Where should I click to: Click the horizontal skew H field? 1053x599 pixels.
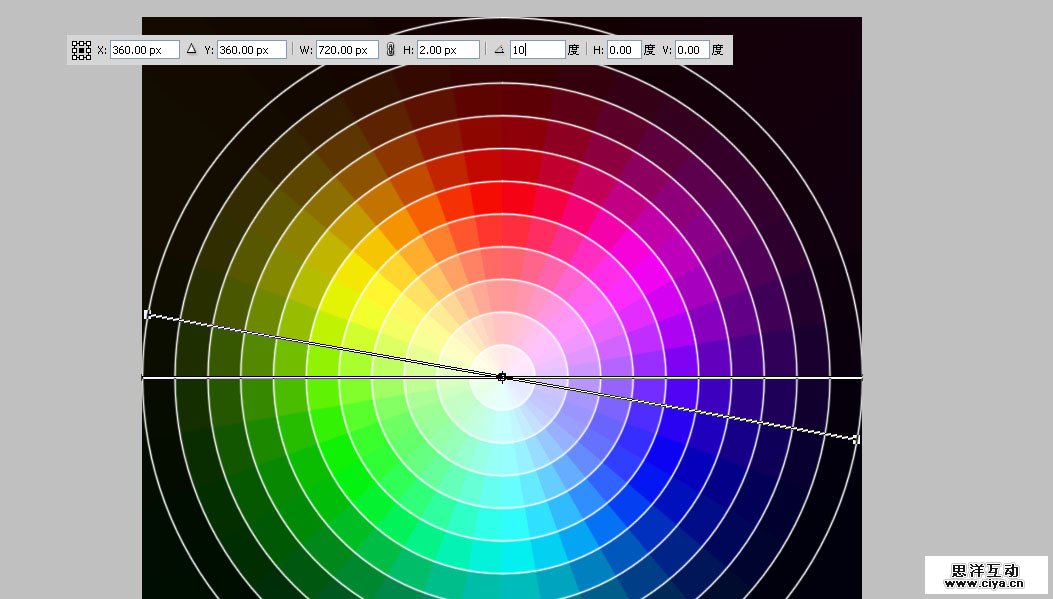[x=623, y=49]
